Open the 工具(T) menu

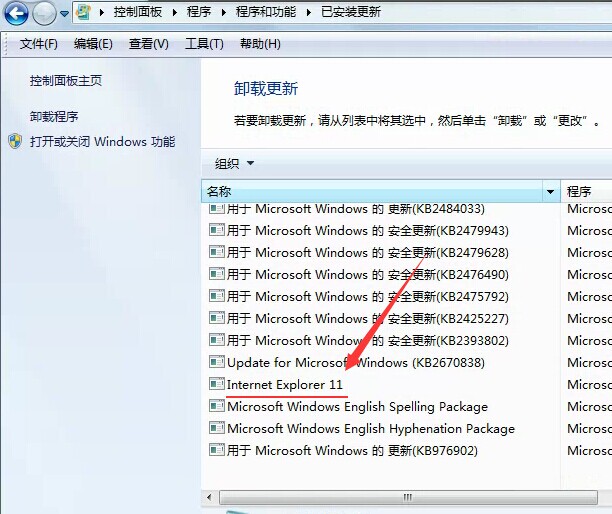[x=204, y=44]
